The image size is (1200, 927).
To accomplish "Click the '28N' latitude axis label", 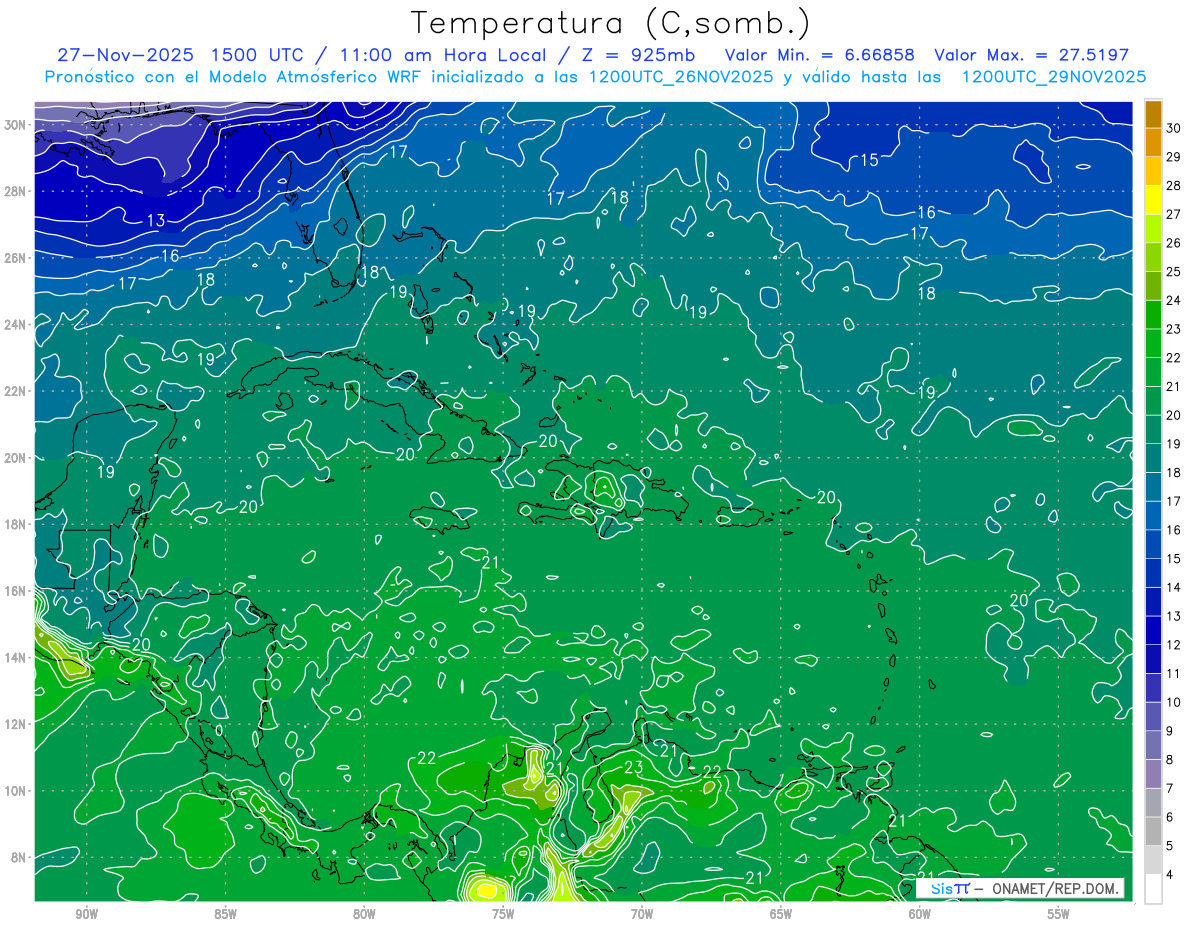I will pos(16,191).
